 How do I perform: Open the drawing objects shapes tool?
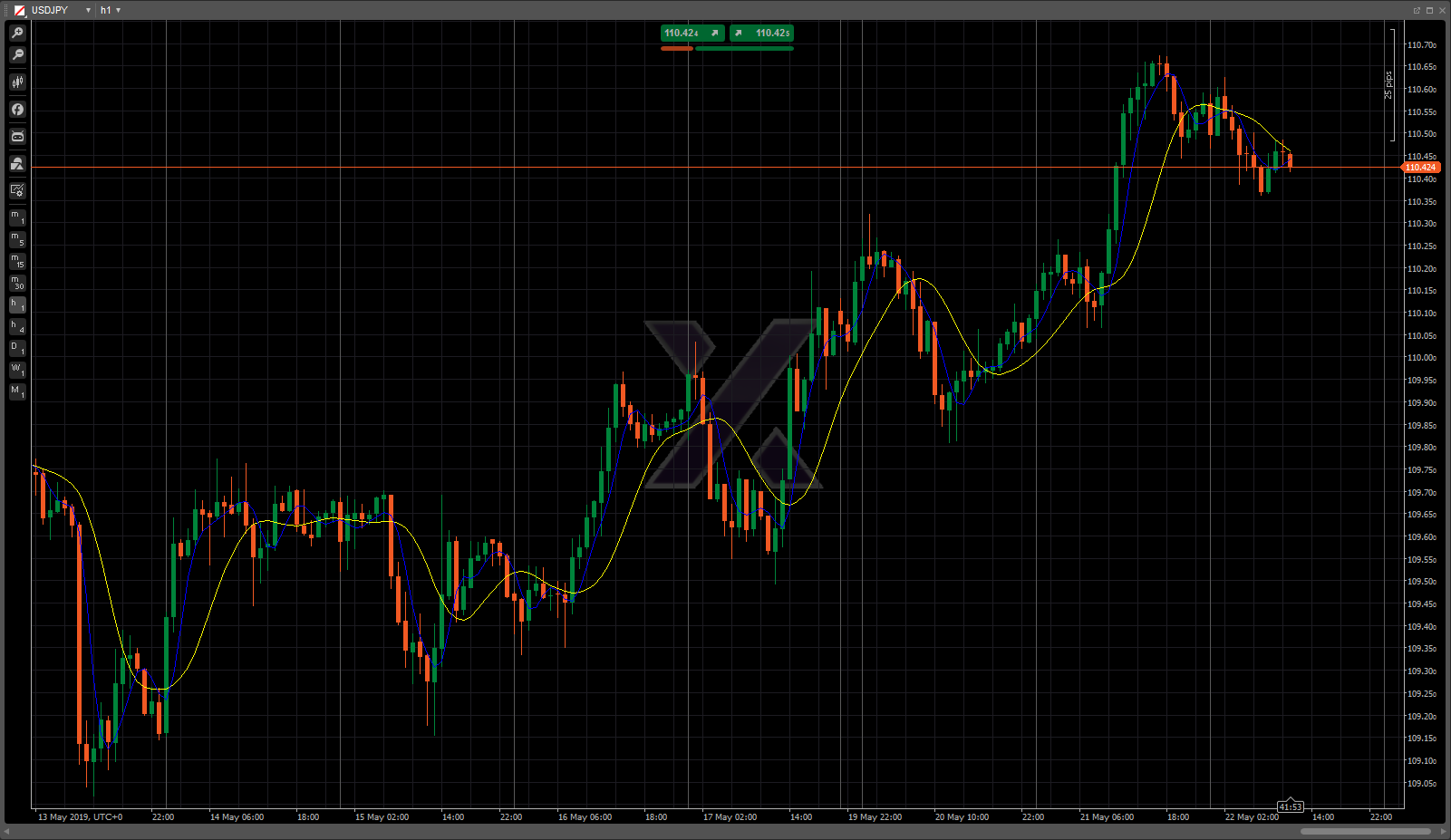[17, 164]
